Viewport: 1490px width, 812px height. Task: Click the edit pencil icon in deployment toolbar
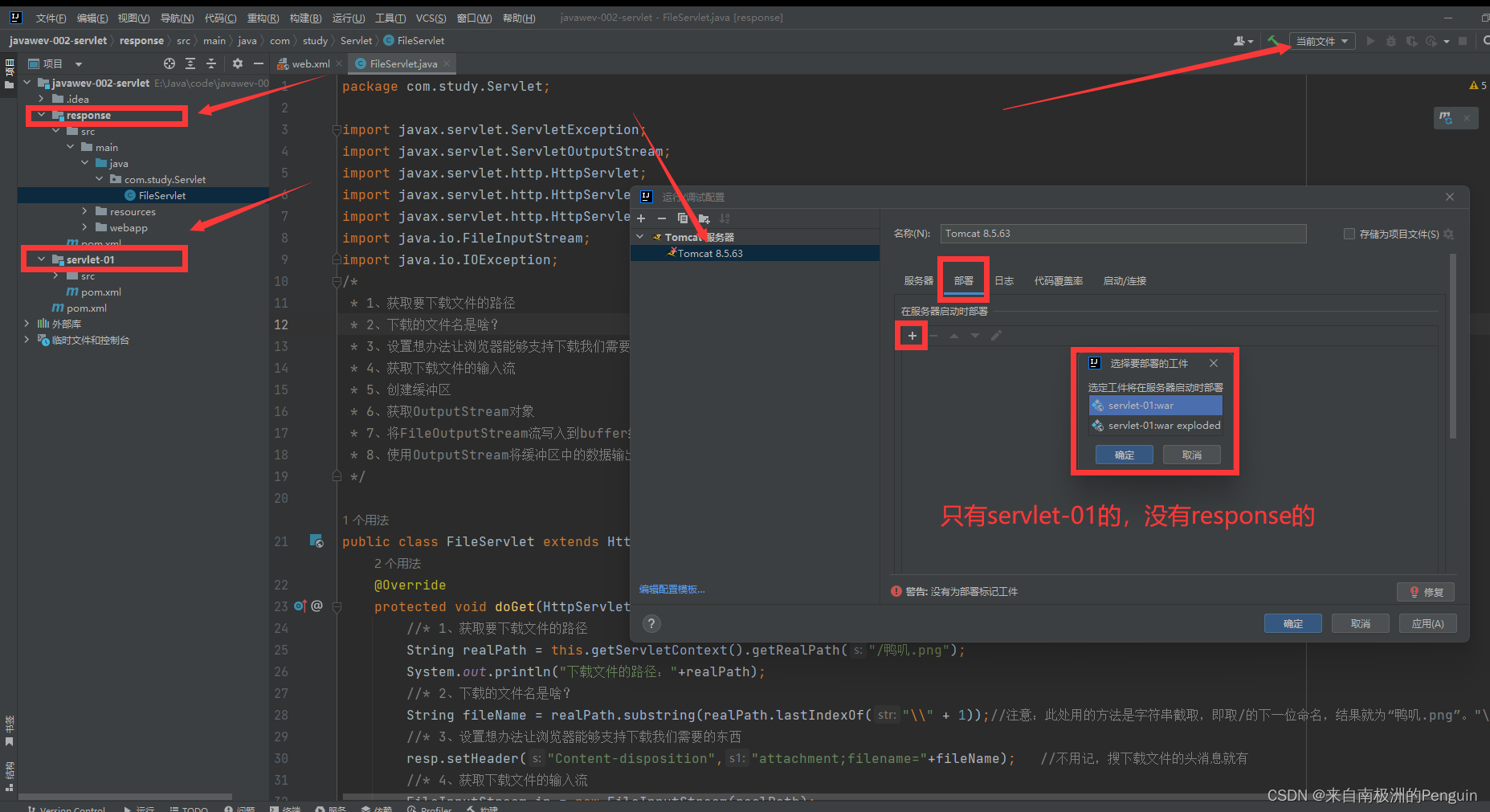click(x=996, y=336)
